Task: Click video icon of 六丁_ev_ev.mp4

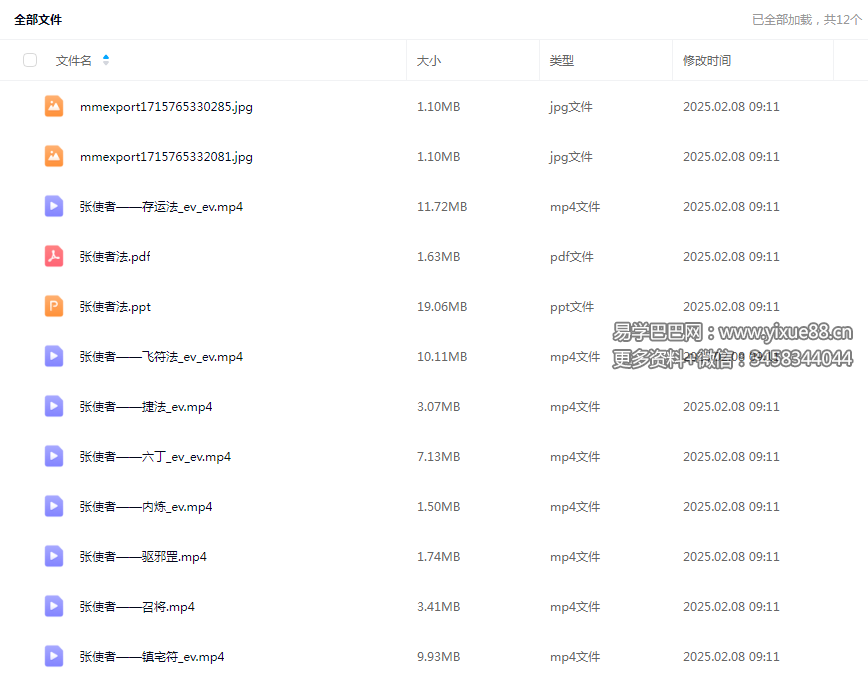Action: pos(54,456)
